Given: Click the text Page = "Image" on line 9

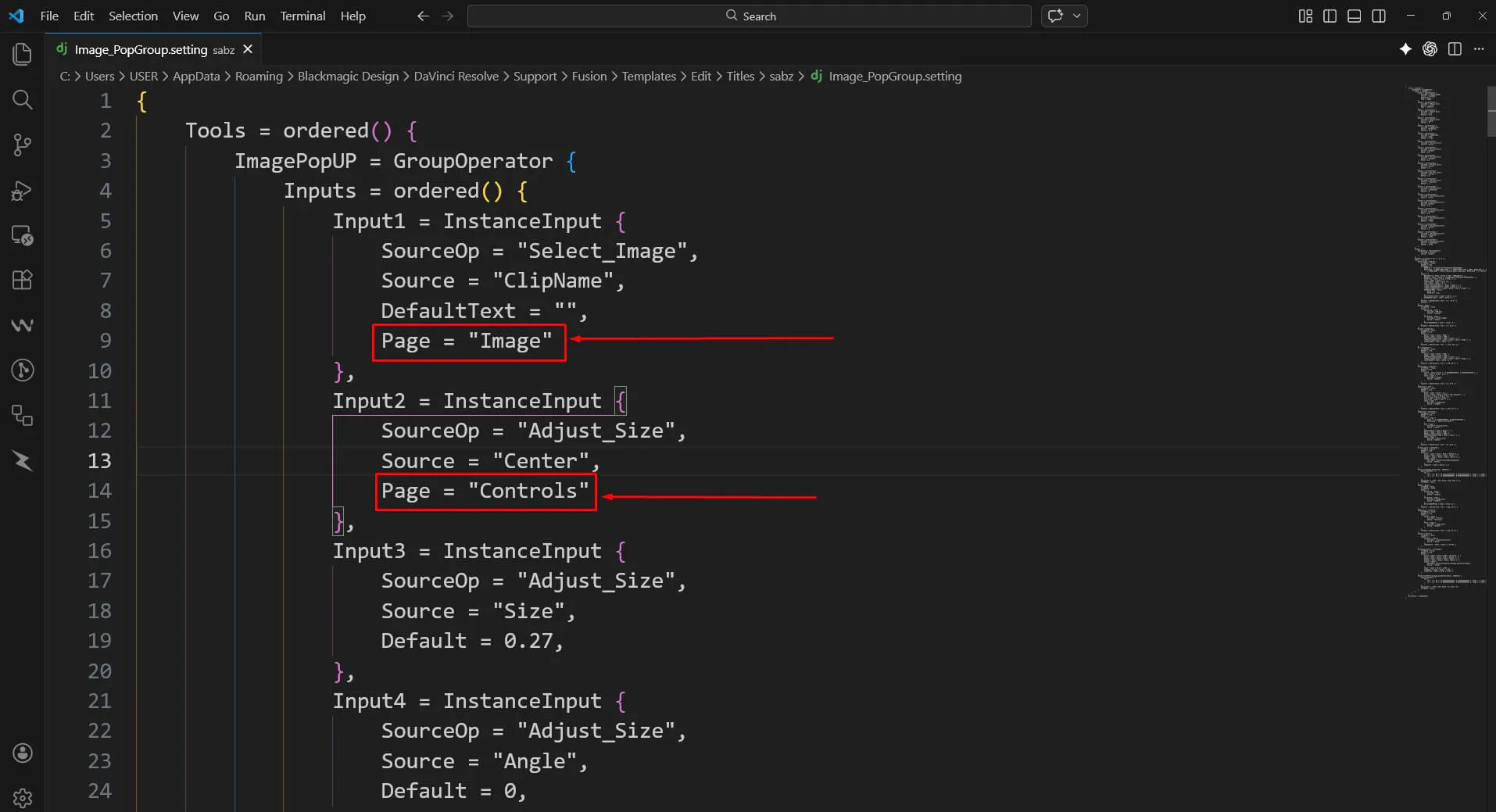Looking at the screenshot, I should 467,342.
